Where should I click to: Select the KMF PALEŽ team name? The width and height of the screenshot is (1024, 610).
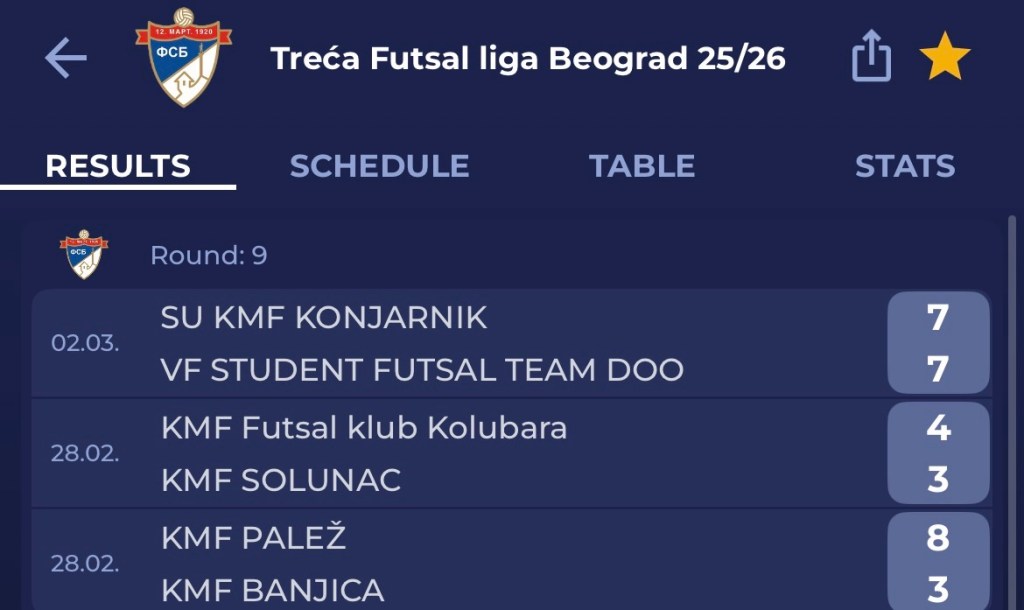253,538
